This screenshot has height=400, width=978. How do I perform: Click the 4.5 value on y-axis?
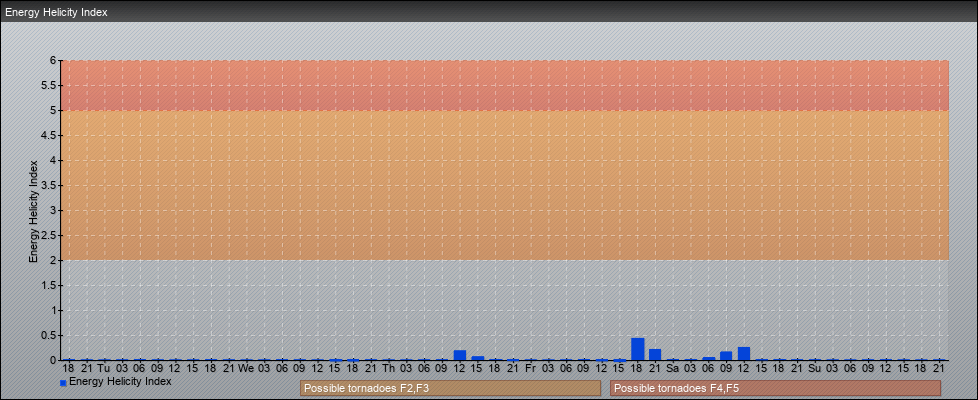(x=49, y=135)
